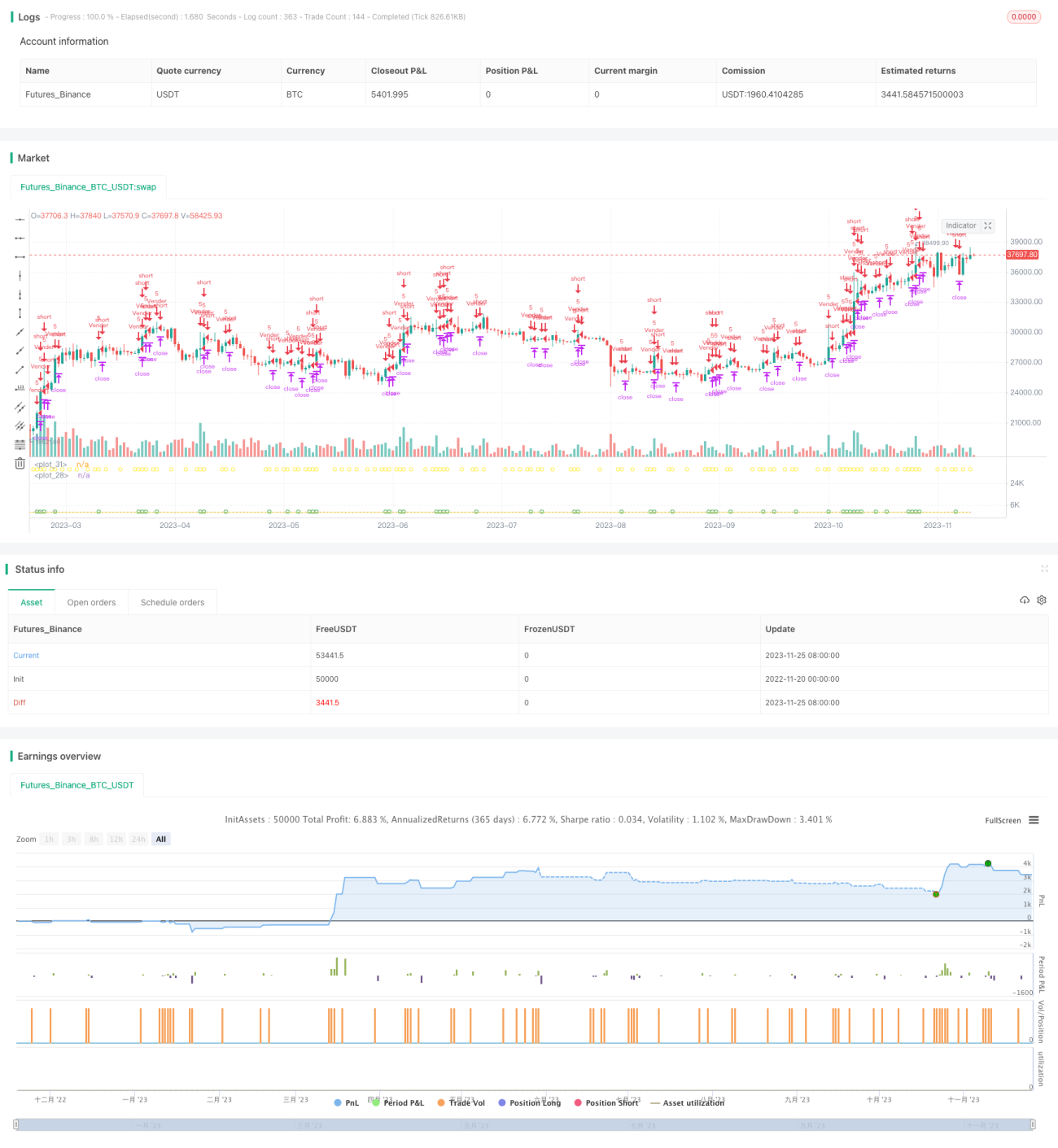
Task: Select the price line tool with 123 label
Action: point(20,388)
